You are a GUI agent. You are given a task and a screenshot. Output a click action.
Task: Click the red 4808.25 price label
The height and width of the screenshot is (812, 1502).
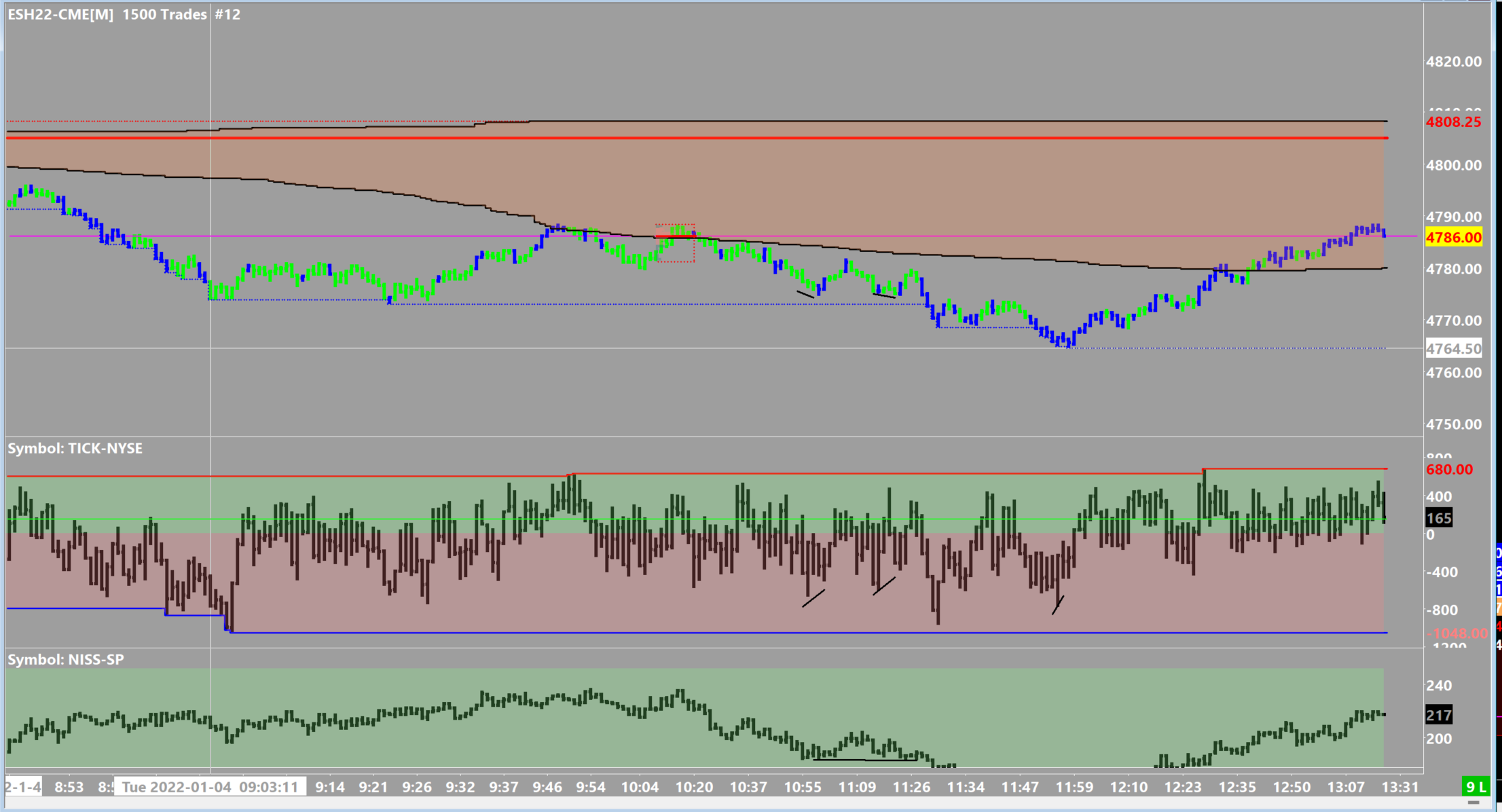tap(1453, 122)
